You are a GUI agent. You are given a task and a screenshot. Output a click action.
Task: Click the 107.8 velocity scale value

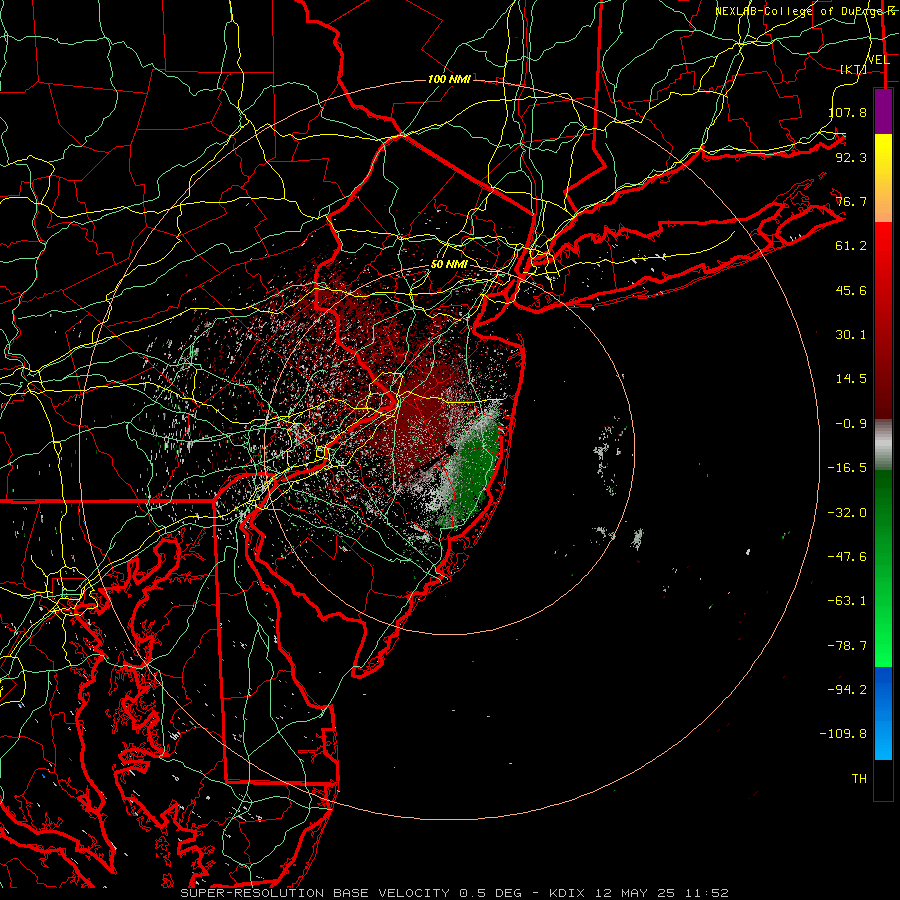848,112
